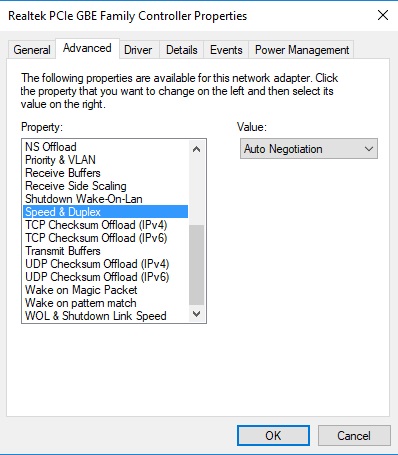This screenshot has height=455, width=398.
Task: Select Priority & VLAN property
Action: pos(105,160)
